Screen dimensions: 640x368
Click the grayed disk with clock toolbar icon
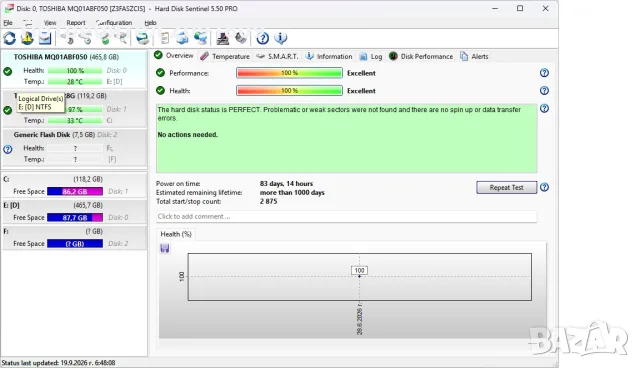click(x=85, y=38)
